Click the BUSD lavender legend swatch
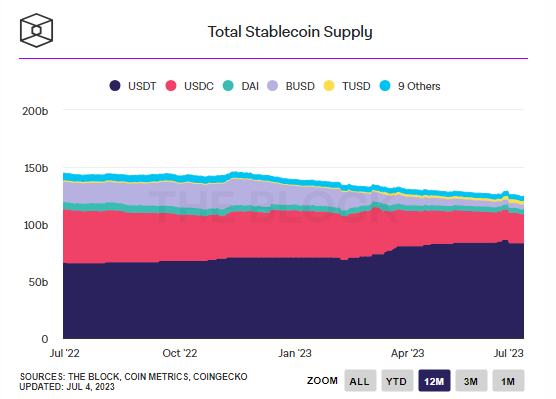The height and width of the screenshot is (399, 556). [272, 86]
